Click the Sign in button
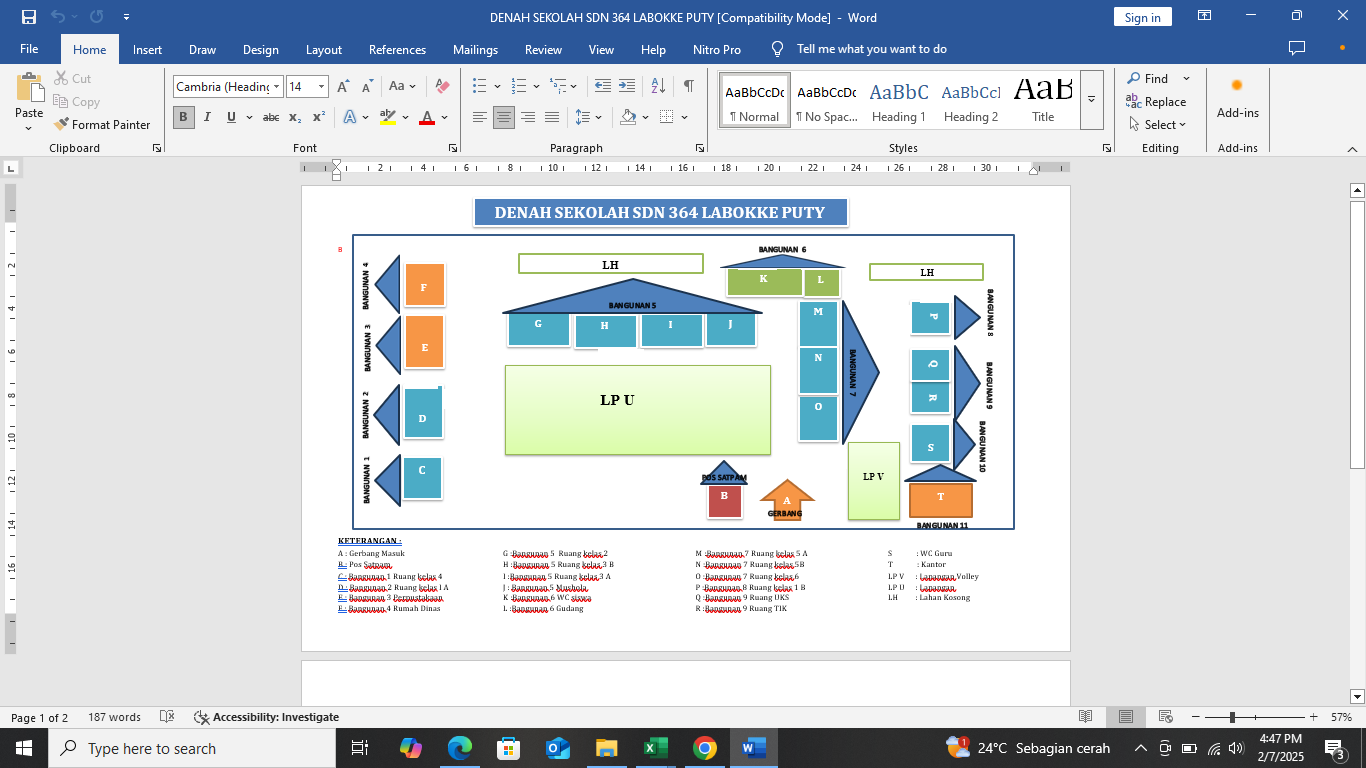This screenshot has width=1366, height=768. pos(1142,17)
